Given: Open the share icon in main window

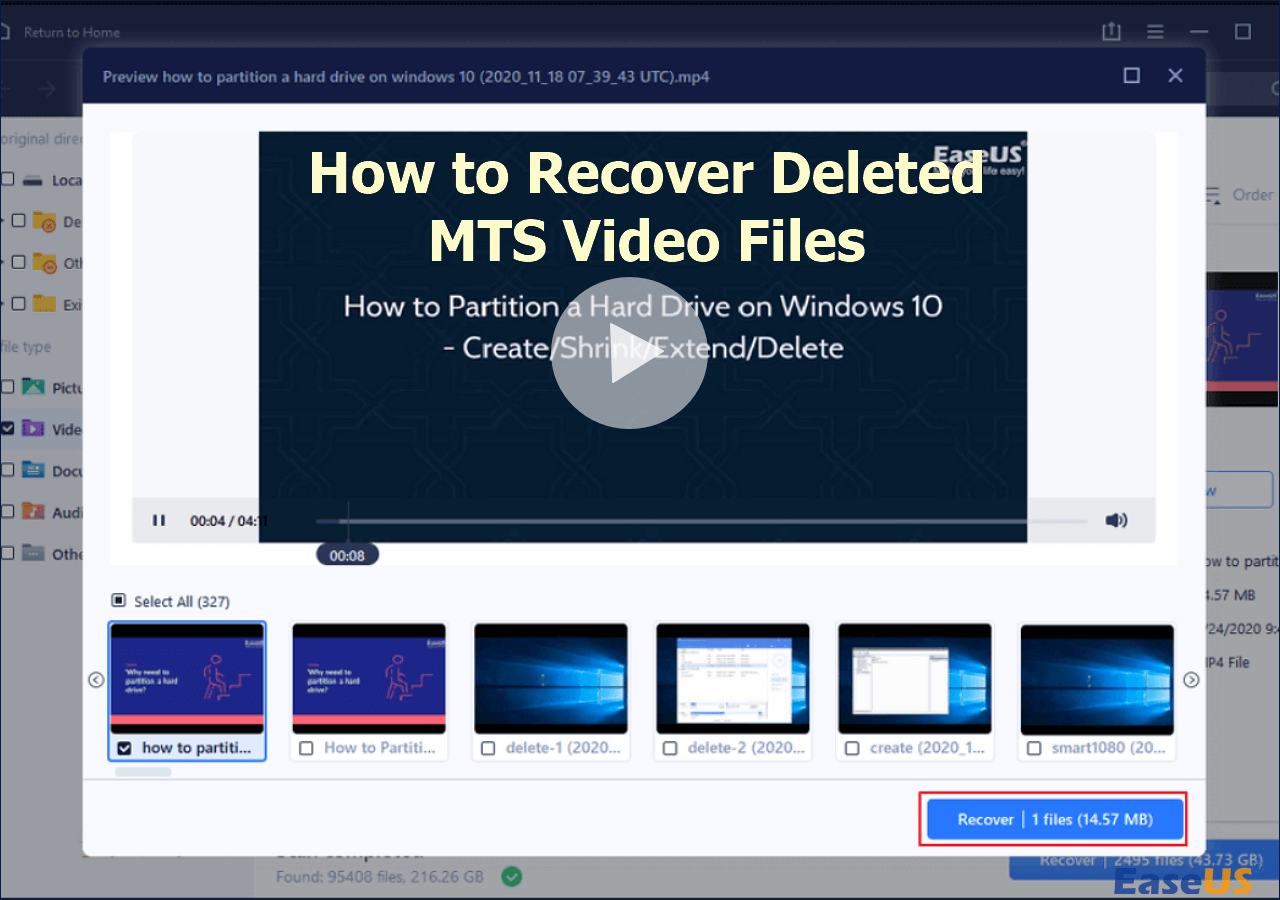Looking at the screenshot, I should pos(1111,32).
